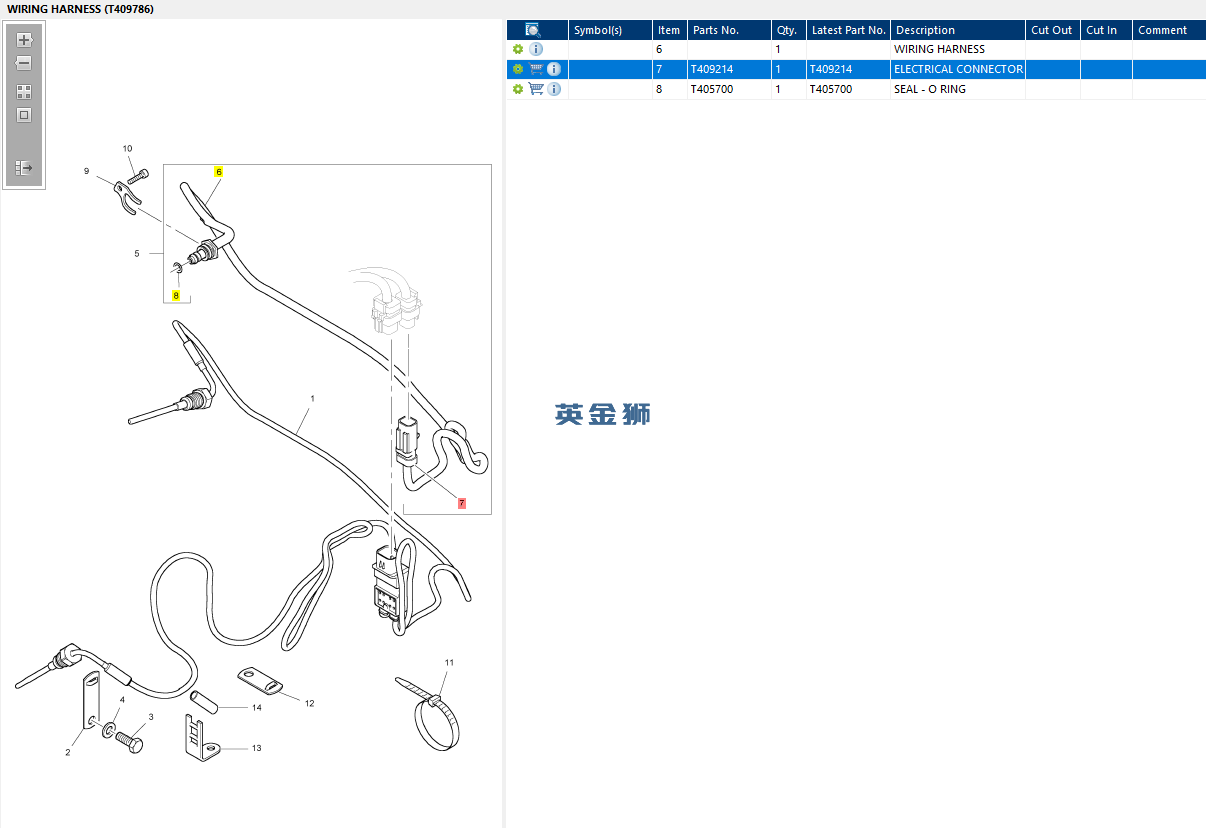Click callout 2 on the diagram
The width and height of the screenshot is (1206, 828).
68,752
